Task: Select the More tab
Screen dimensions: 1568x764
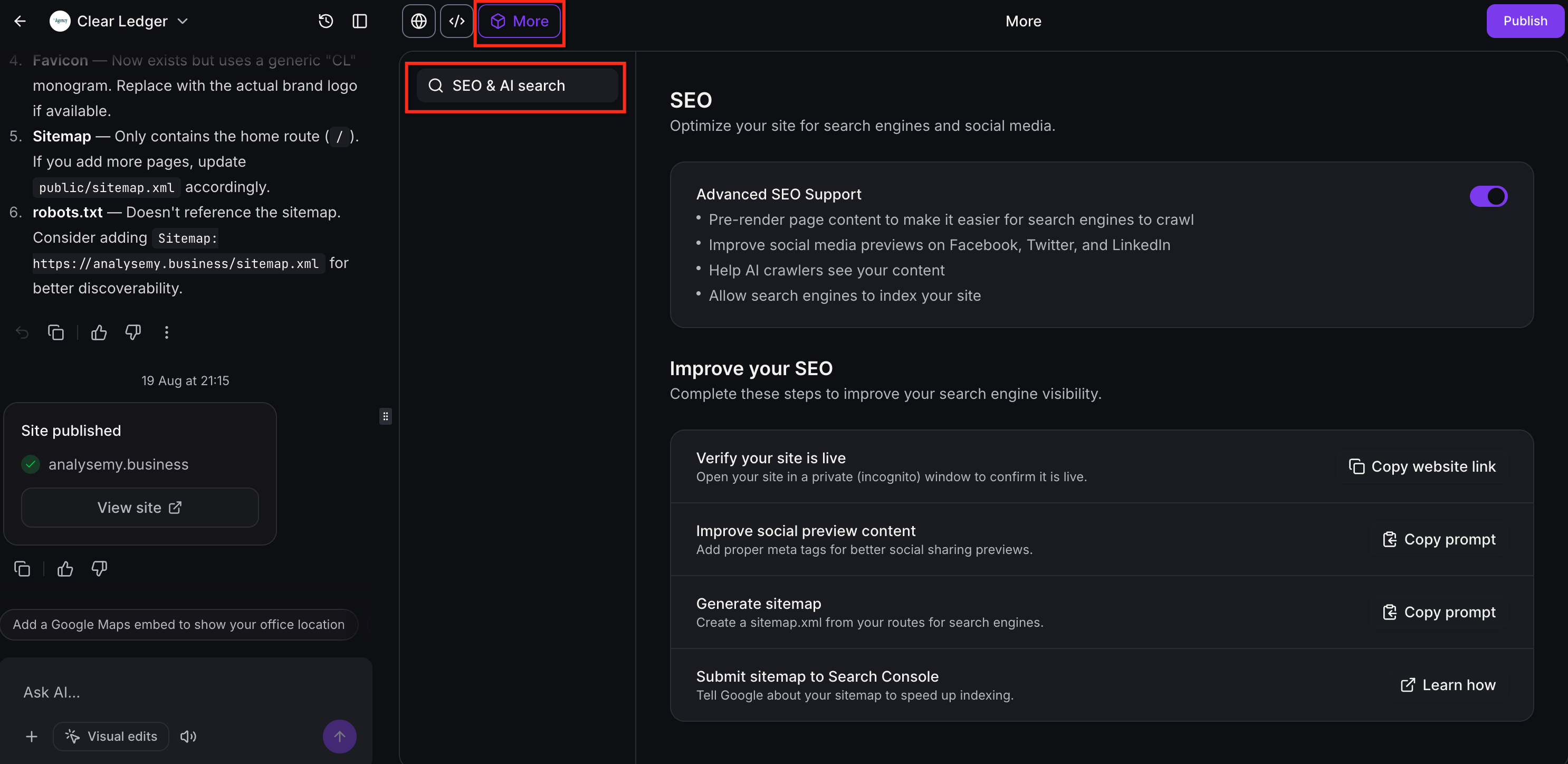Action: [519, 21]
